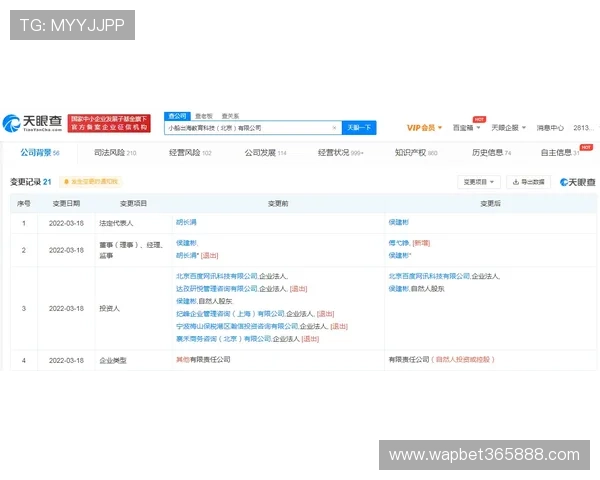
Task: Open 达孜妍悦管理咨询有限公司 investor link
Action: pos(217,289)
